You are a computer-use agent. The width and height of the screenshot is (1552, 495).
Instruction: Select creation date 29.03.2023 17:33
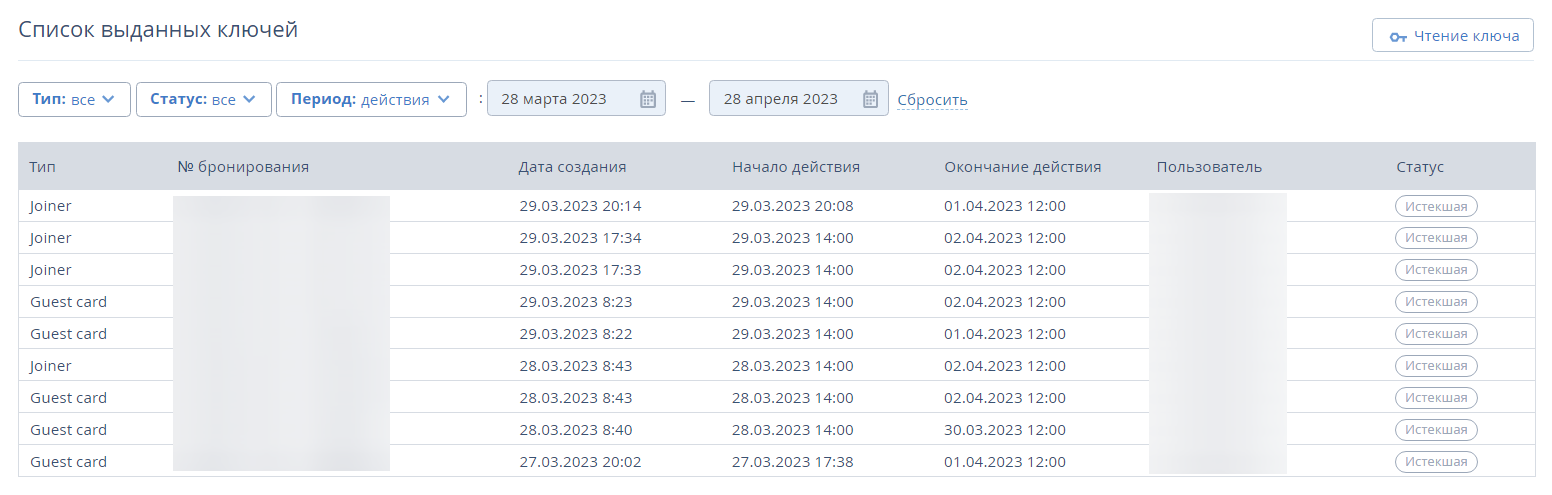click(580, 270)
